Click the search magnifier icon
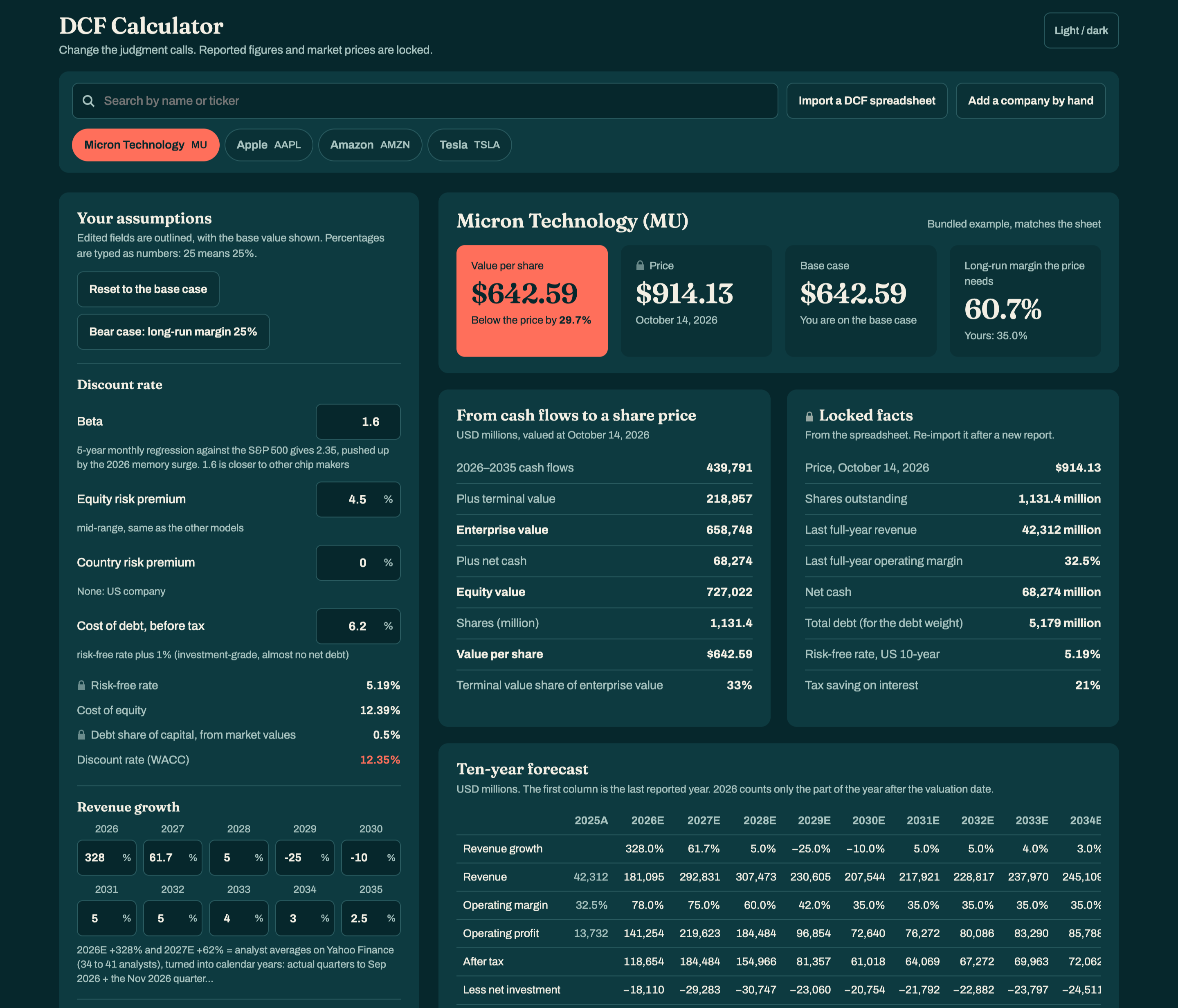Image resolution: width=1178 pixels, height=1008 pixels. pyautogui.click(x=89, y=101)
